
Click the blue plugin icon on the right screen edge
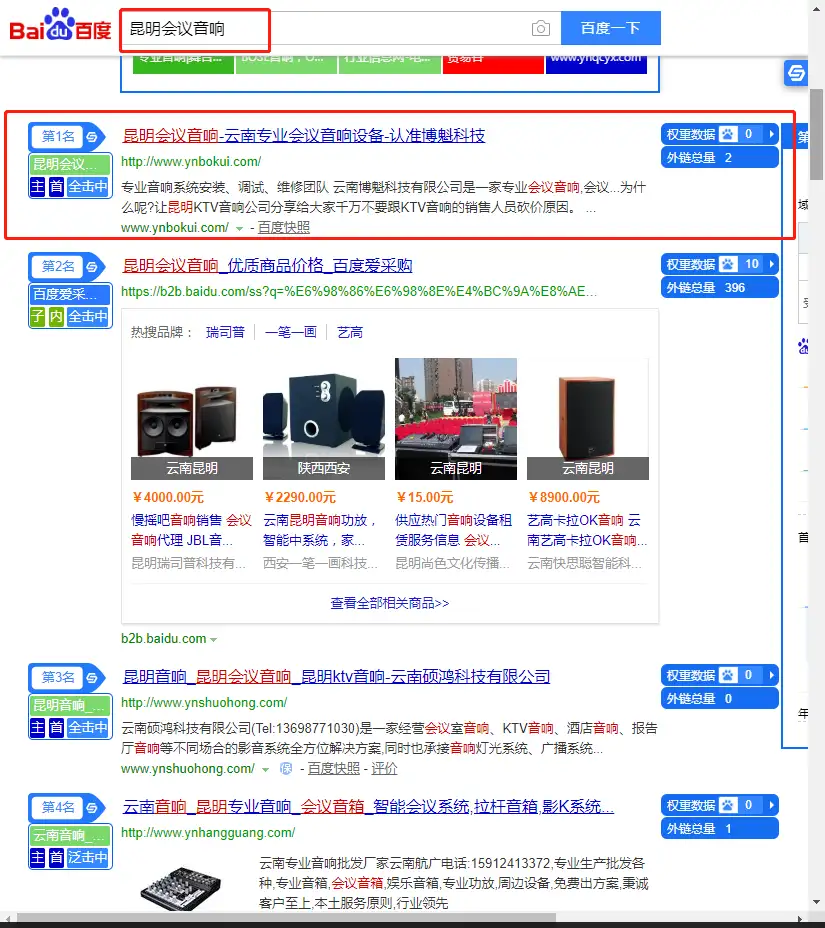pos(796,73)
